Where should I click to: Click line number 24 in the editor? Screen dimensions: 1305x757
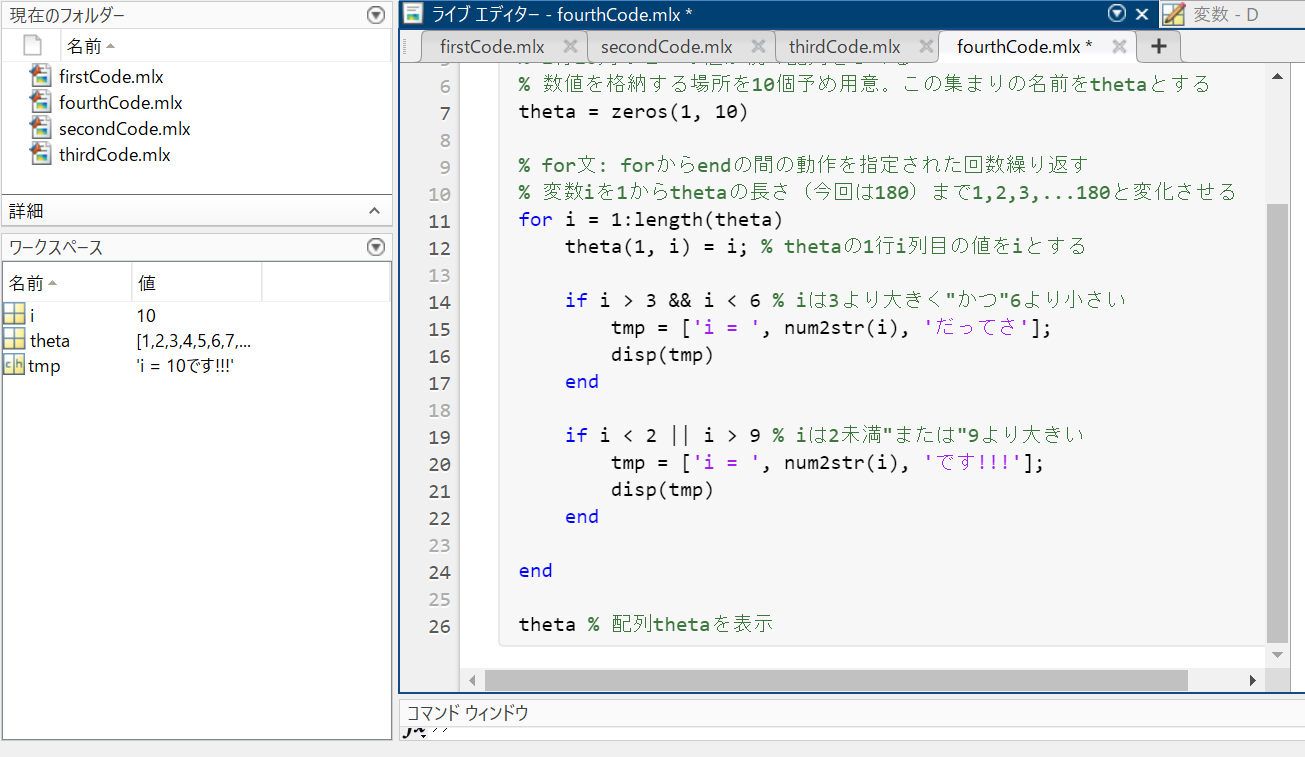coord(440,572)
